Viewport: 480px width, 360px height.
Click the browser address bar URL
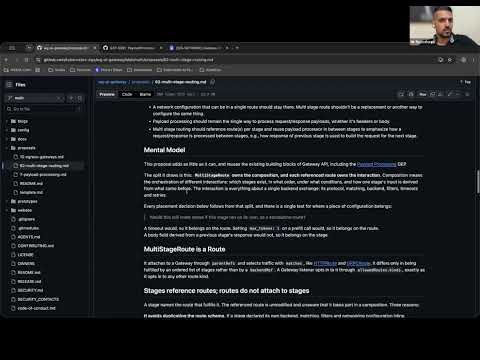pos(128,60)
